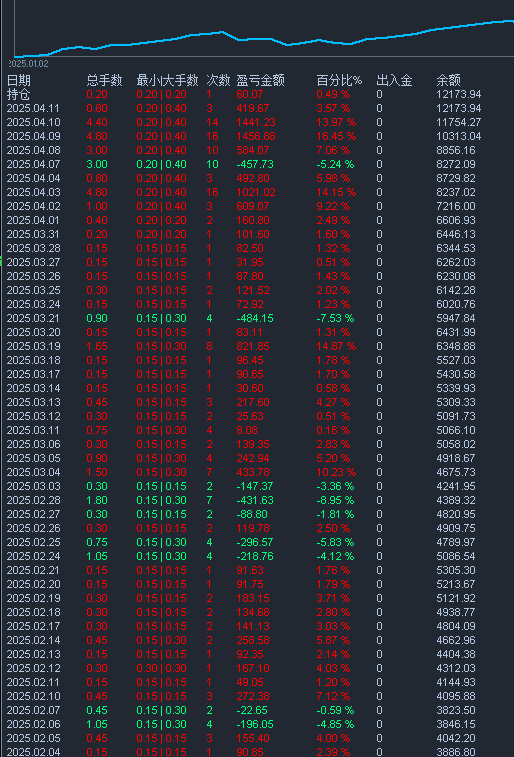Click the 16.45 % percentage value
This screenshot has width=514, height=757.
(x=336, y=136)
